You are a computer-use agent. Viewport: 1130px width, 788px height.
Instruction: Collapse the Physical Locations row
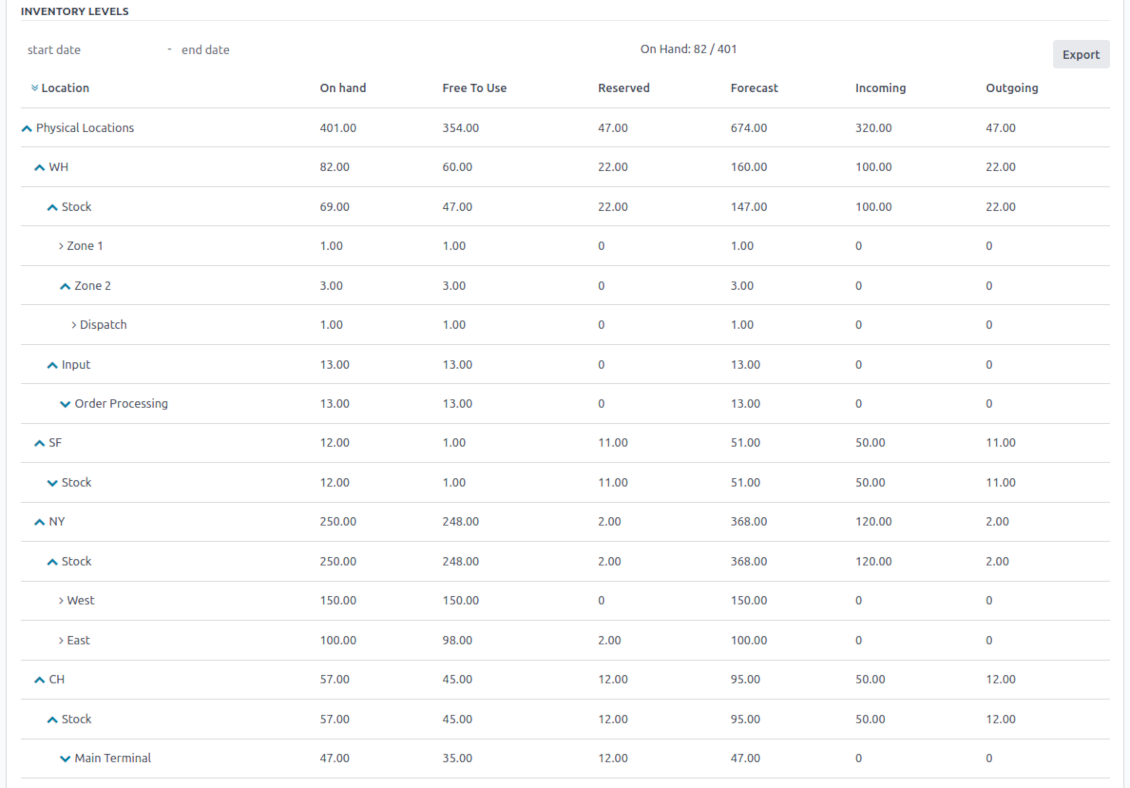pos(27,128)
